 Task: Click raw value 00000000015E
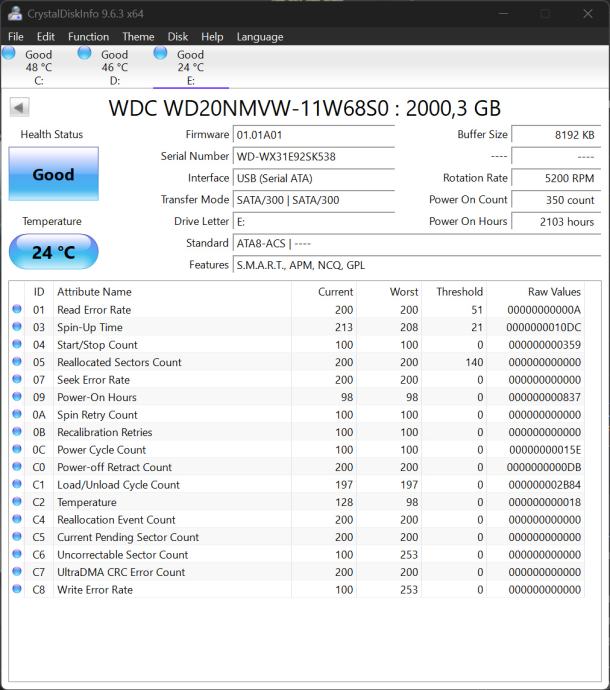(x=545, y=450)
